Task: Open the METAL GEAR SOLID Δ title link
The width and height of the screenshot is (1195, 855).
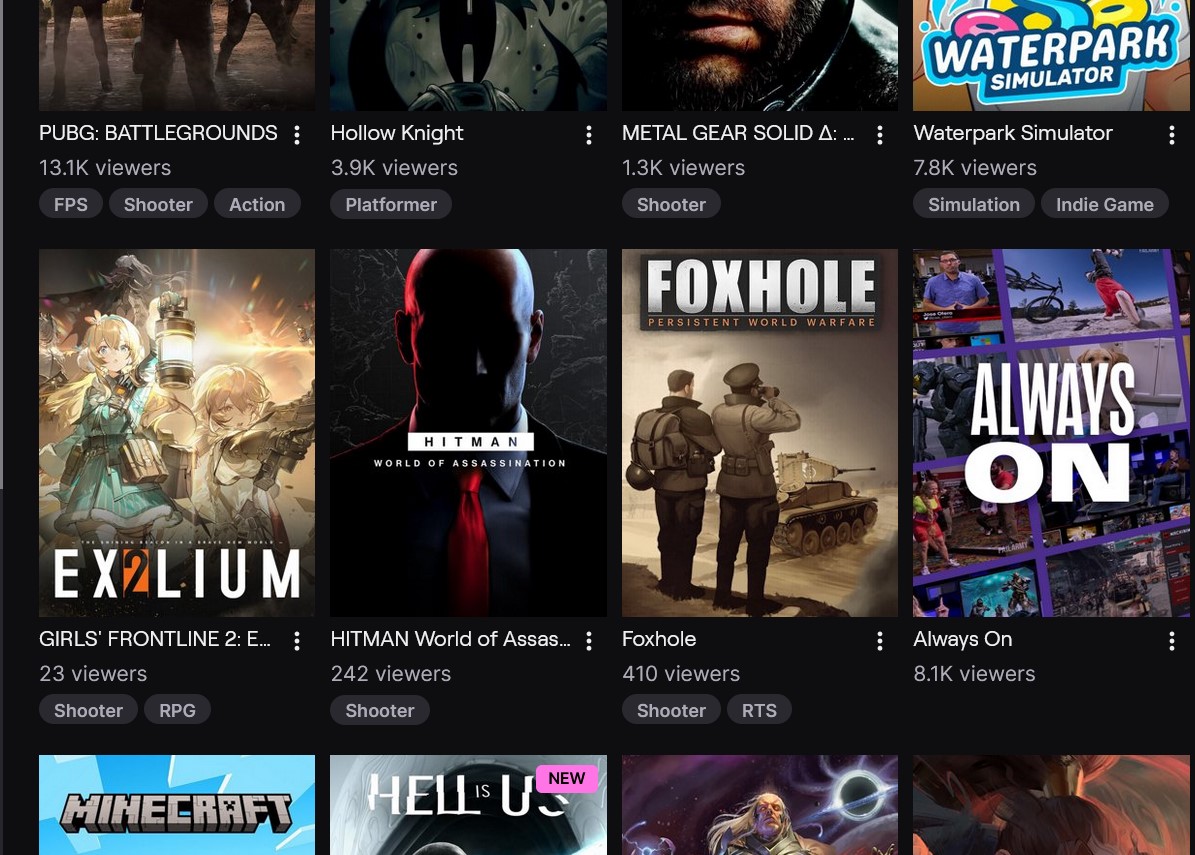Action: [x=738, y=133]
